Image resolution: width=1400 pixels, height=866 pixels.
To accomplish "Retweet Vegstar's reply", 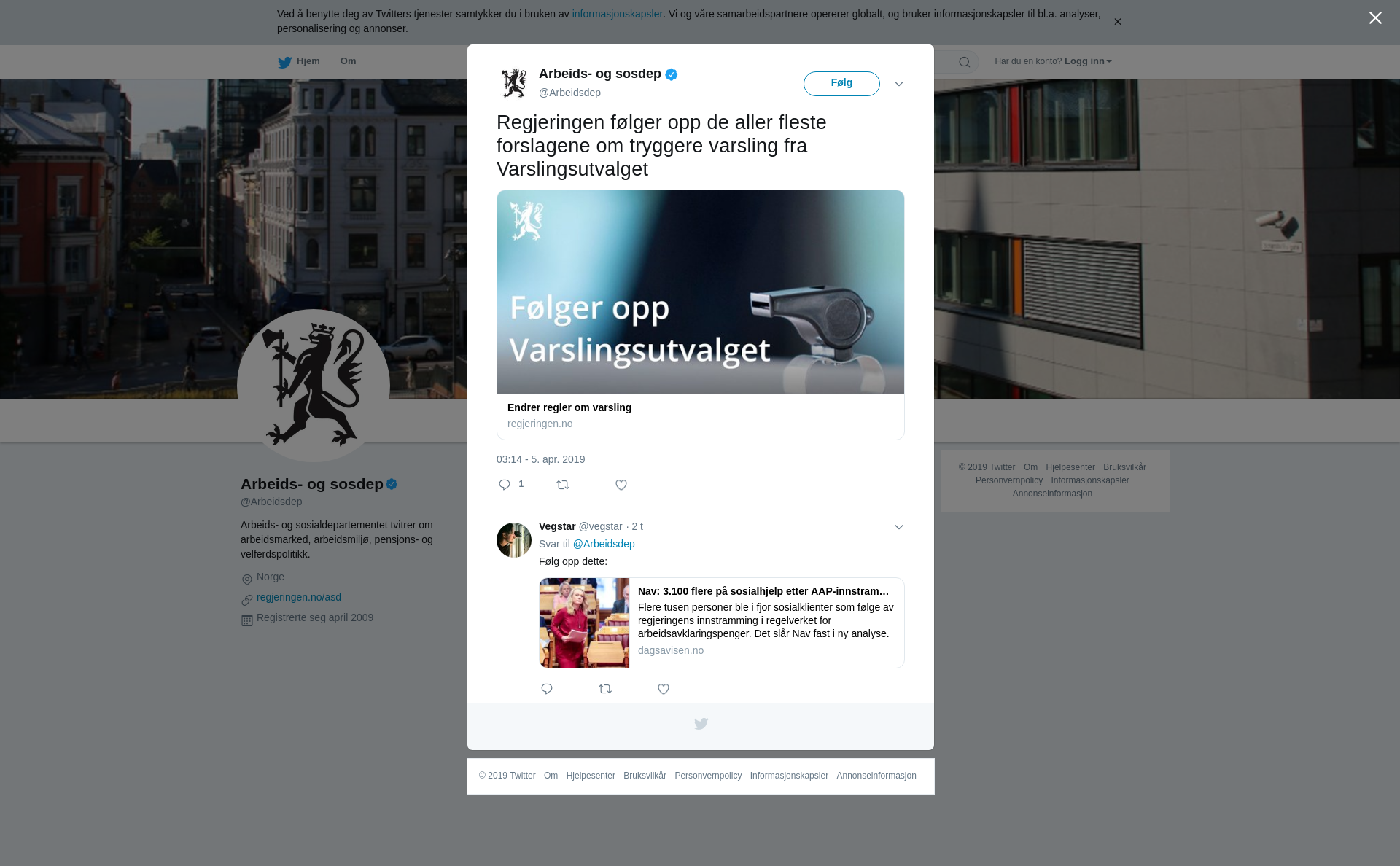I will (605, 689).
